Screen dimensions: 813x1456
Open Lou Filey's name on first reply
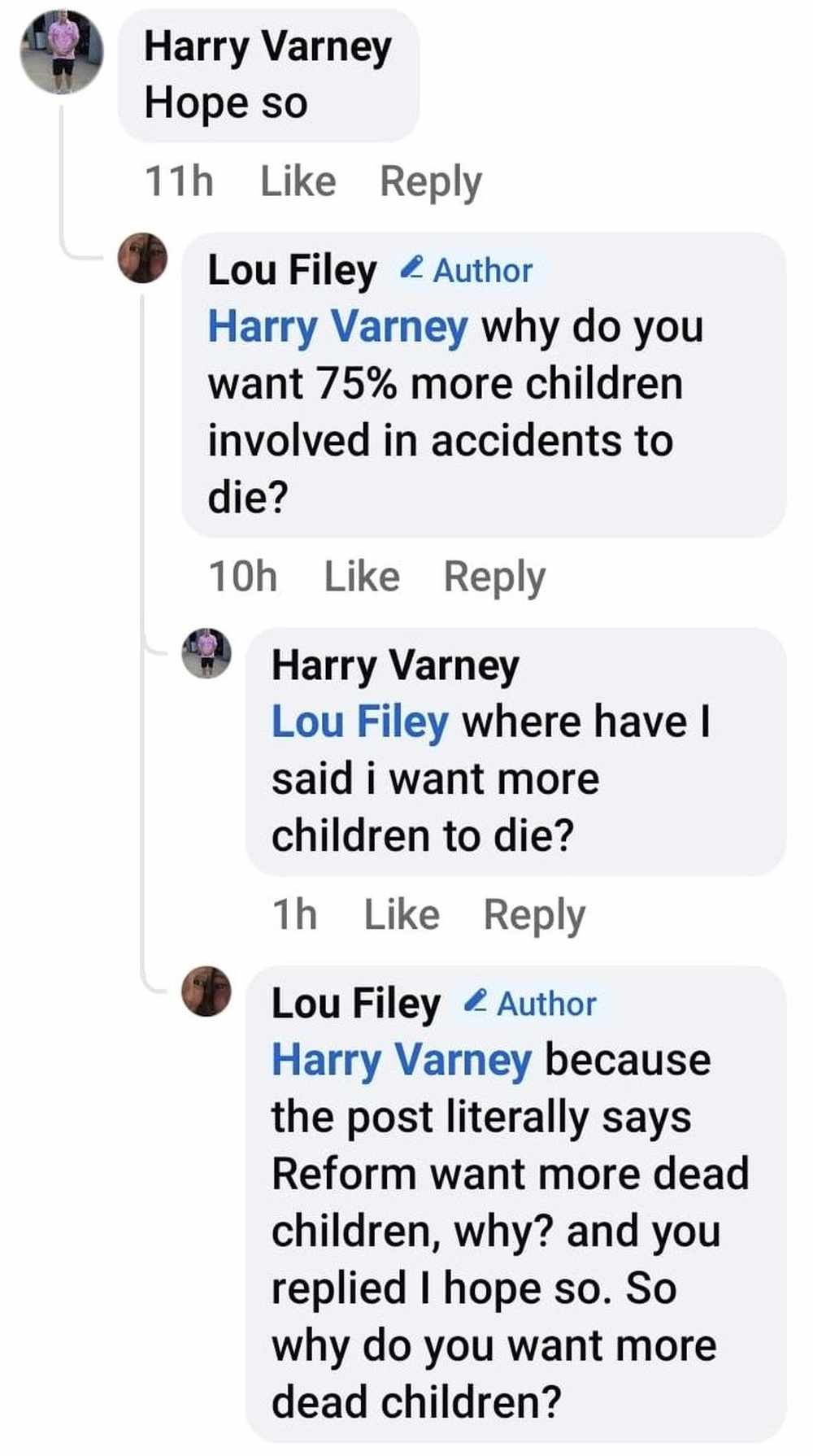click(292, 270)
